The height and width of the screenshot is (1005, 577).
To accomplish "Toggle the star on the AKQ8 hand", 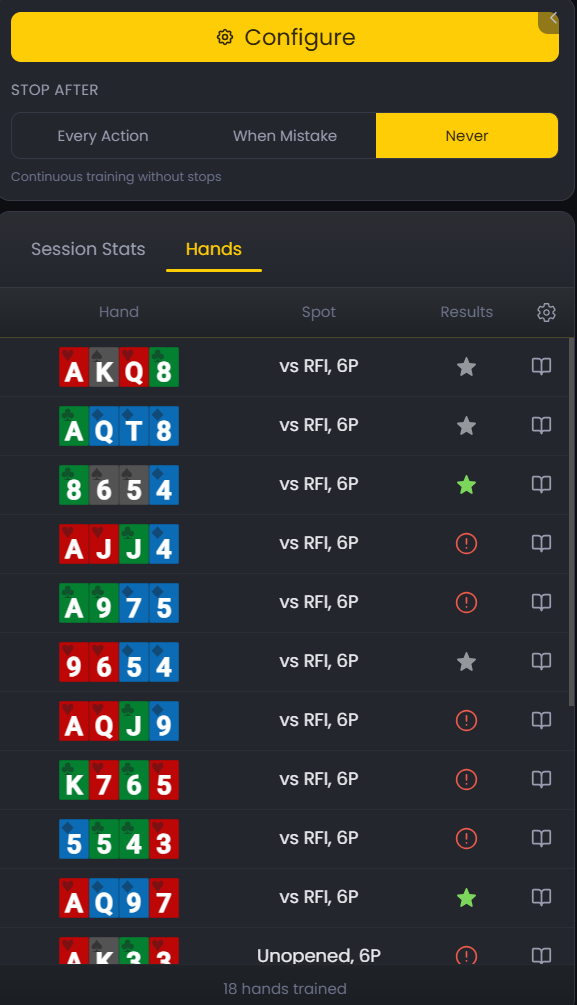I will 466,366.
